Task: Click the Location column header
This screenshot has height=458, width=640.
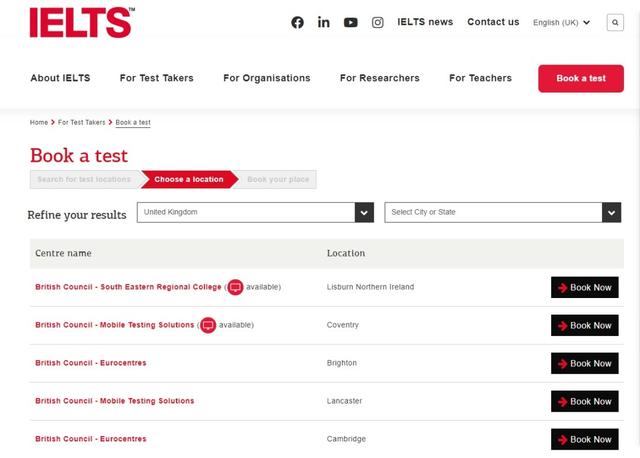Action: click(346, 253)
